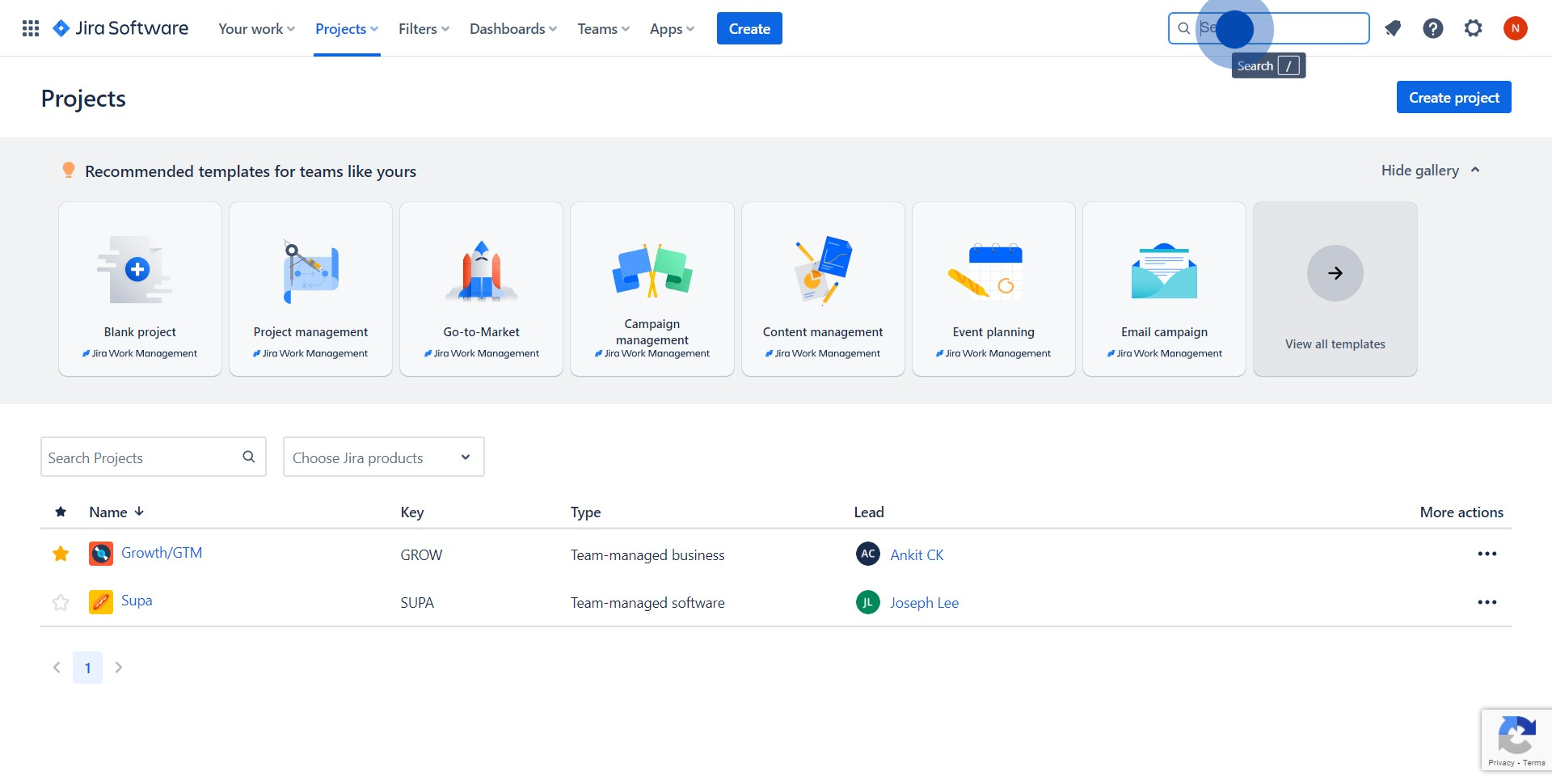
Task: Open the app switcher grid icon
Action: click(31, 28)
